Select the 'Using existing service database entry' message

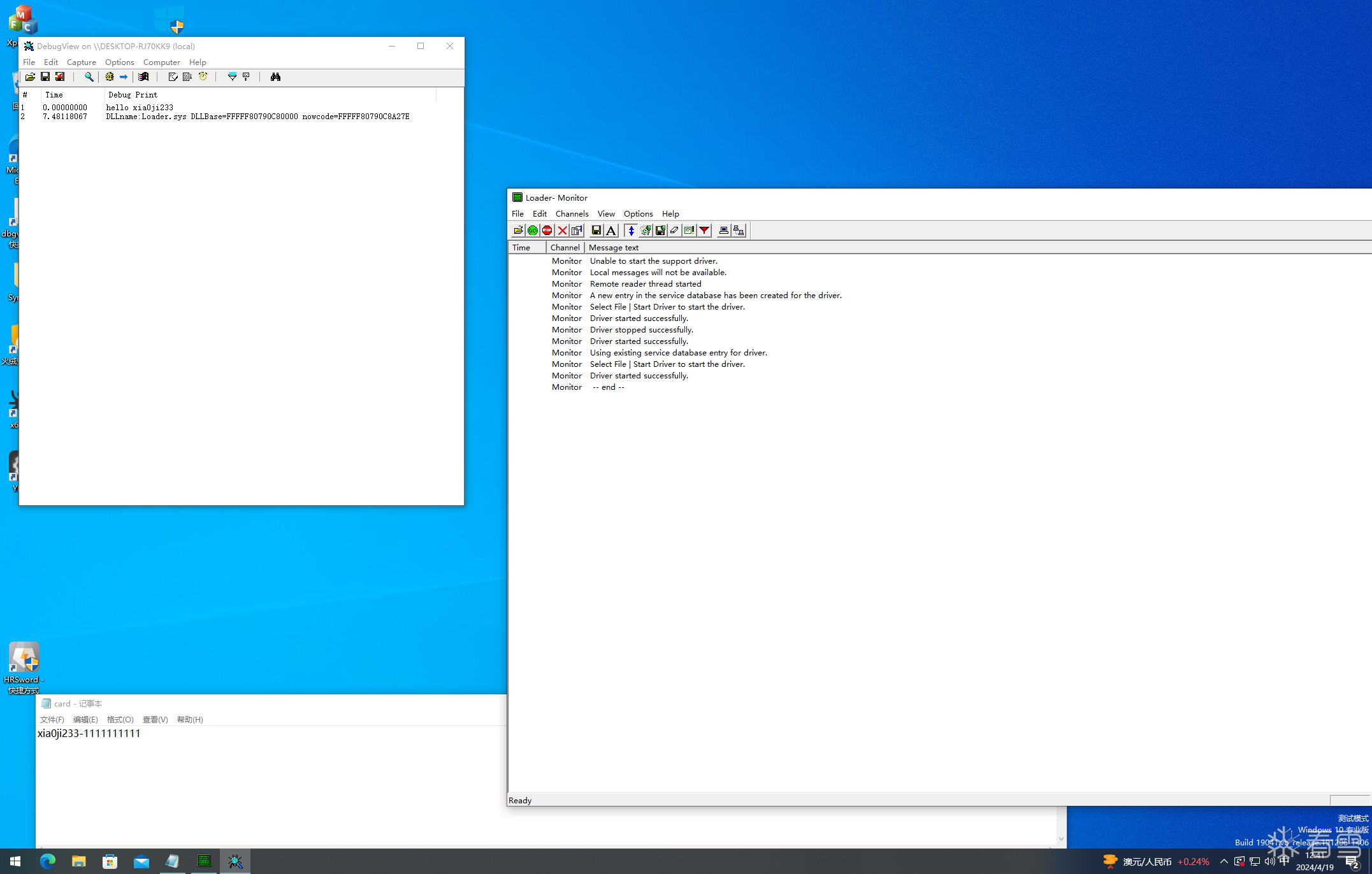(x=679, y=353)
